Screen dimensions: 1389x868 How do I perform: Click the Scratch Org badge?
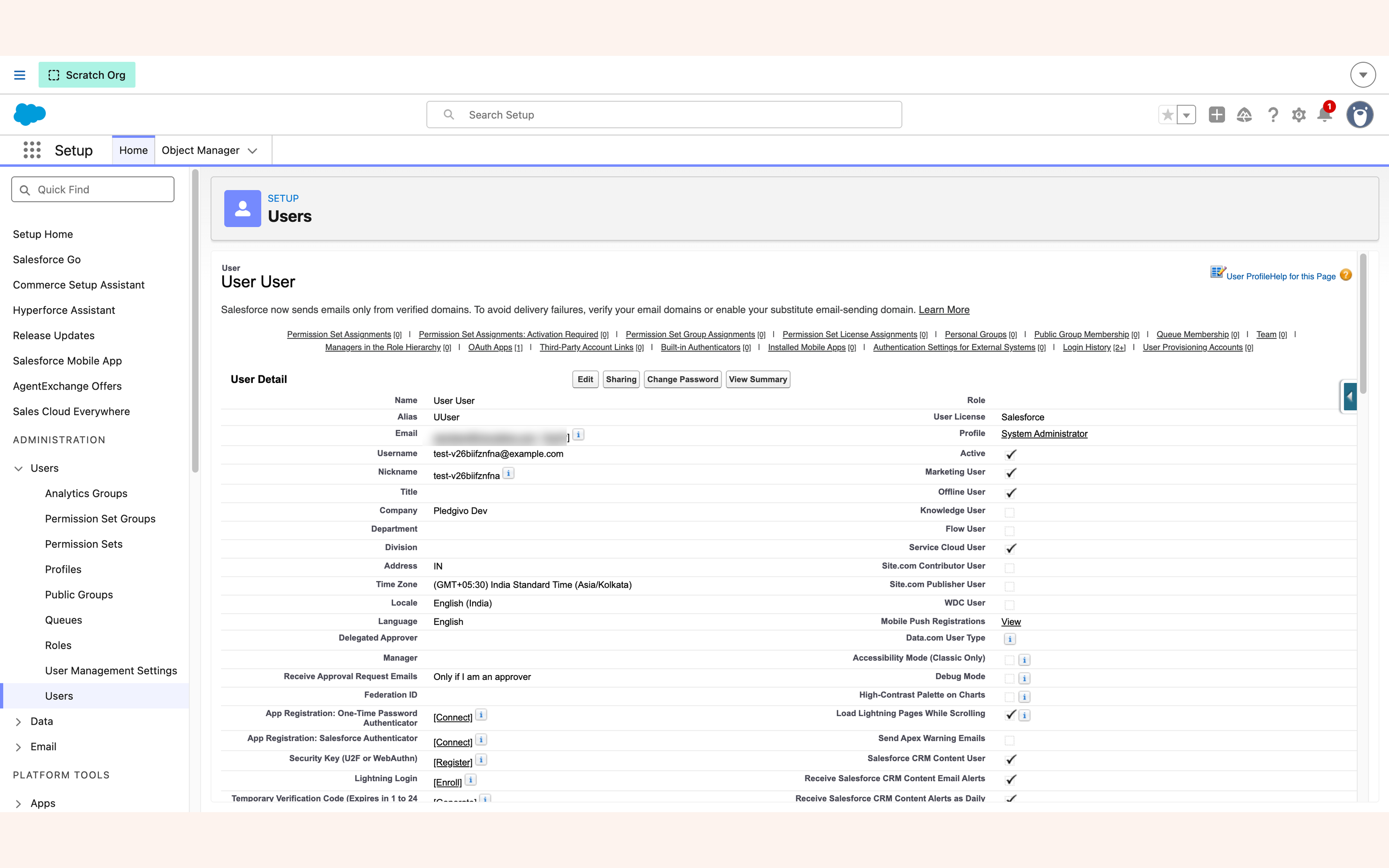pyautogui.click(x=87, y=75)
